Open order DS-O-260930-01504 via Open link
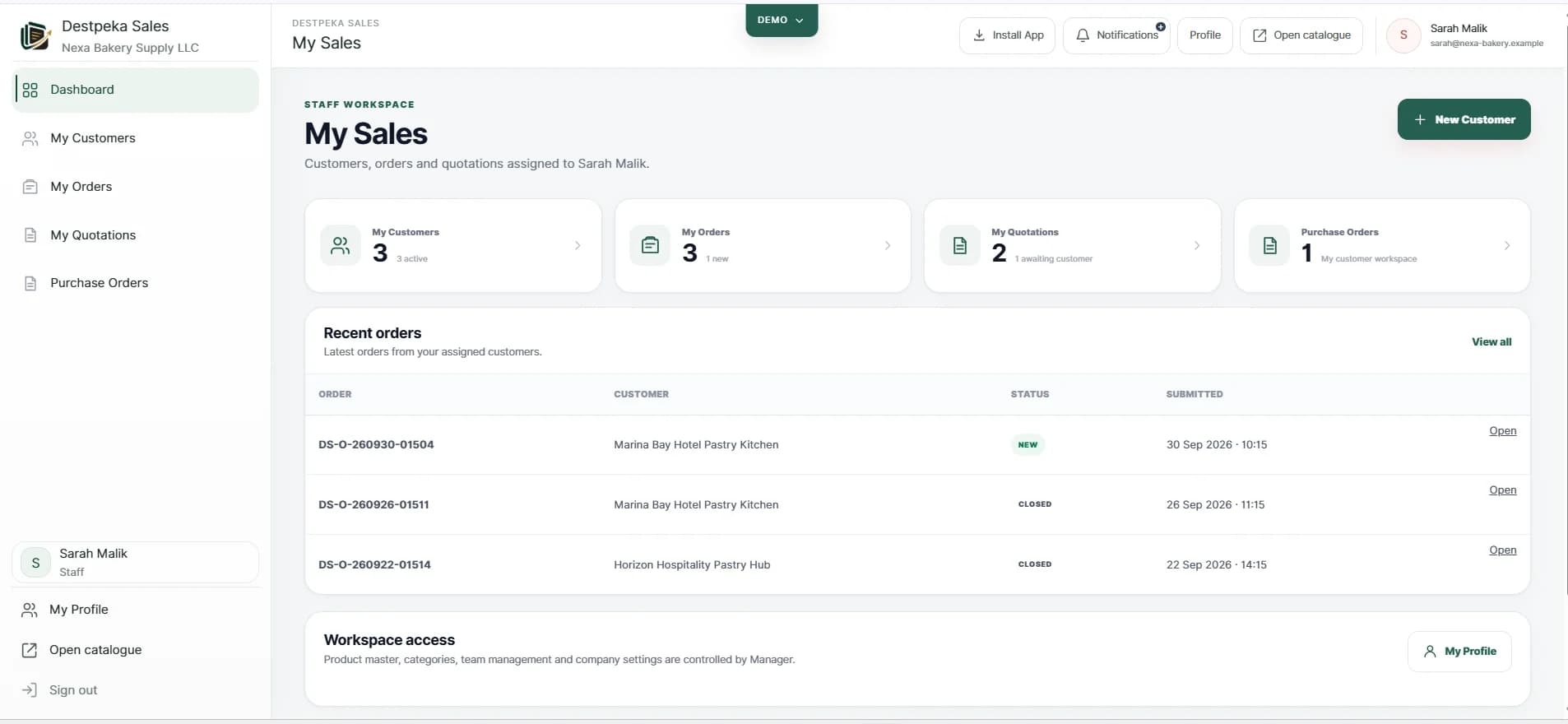The height and width of the screenshot is (724, 1568). coord(1502,431)
